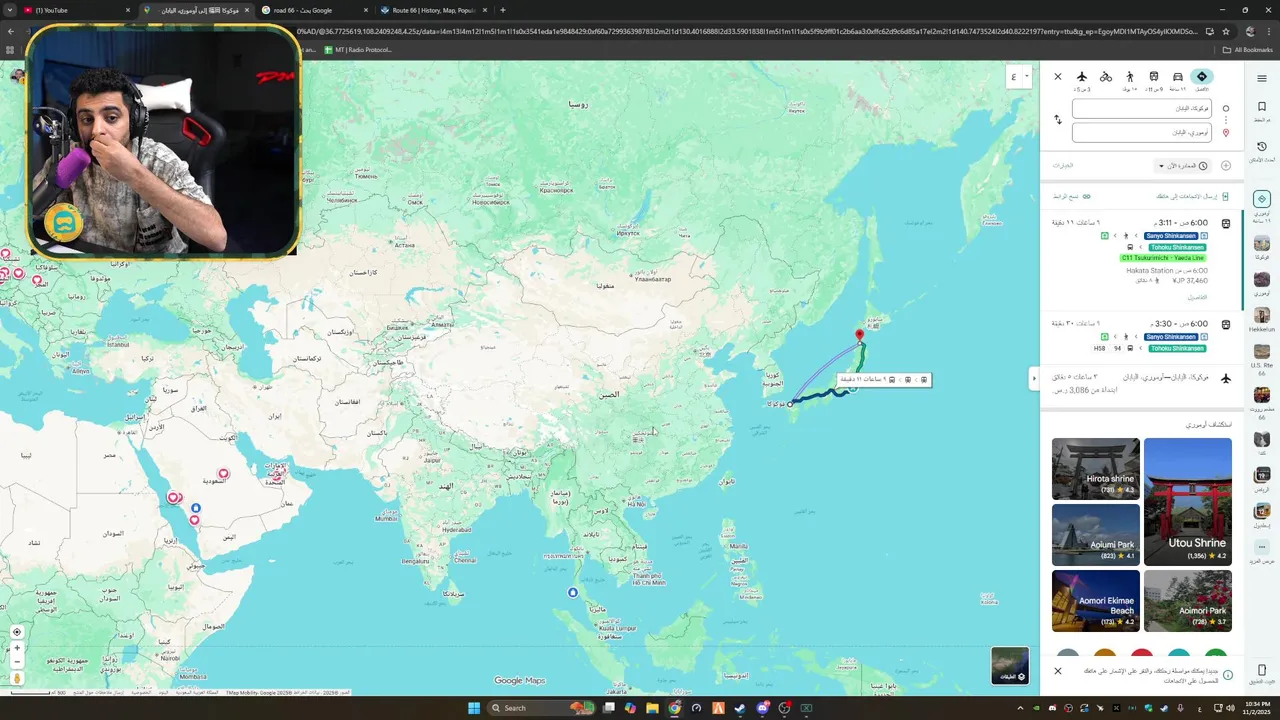This screenshot has width=1280, height=720.
Task: Switch to the road 66 Google search tab
Action: (315, 10)
